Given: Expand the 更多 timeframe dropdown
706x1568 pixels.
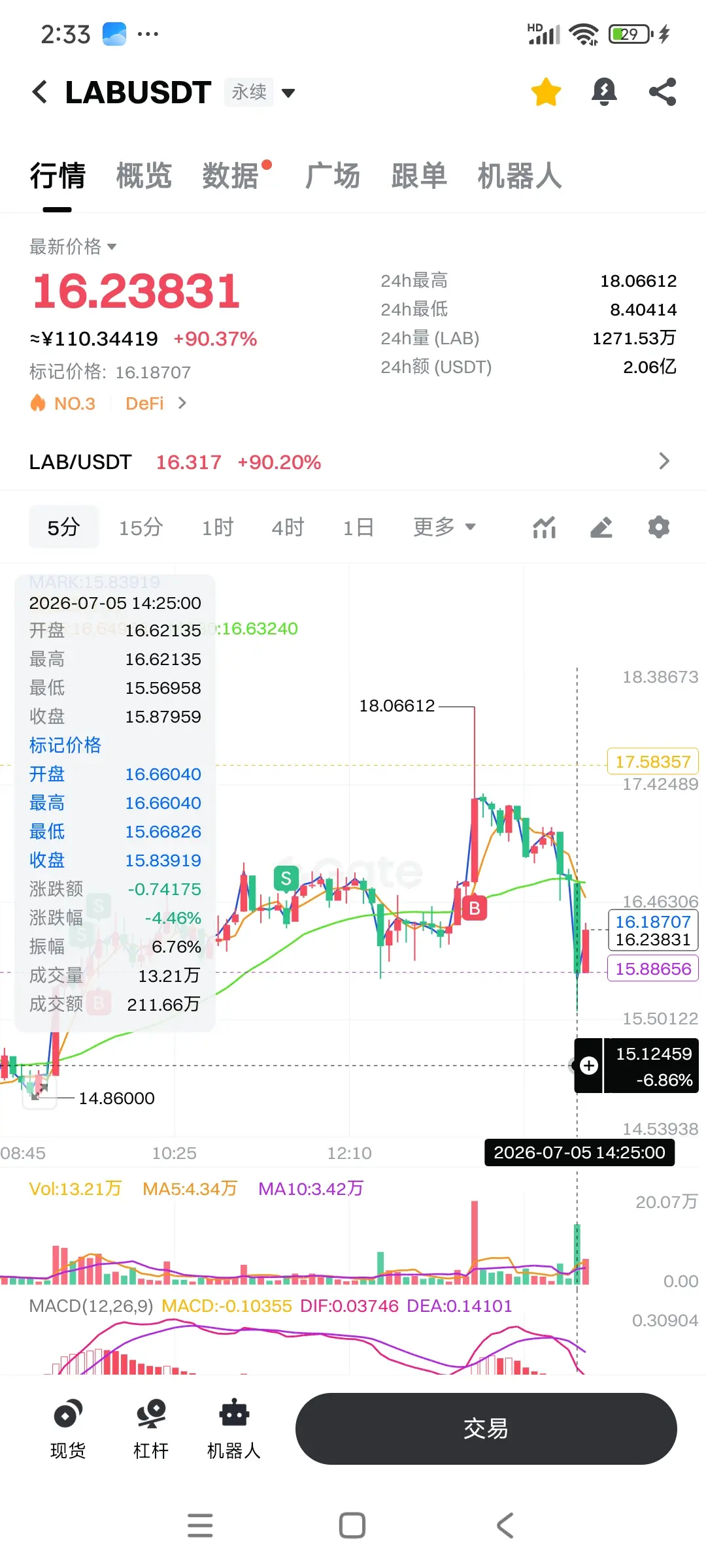Looking at the screenshot, I should pyautogui.click(x=444, y=527).
